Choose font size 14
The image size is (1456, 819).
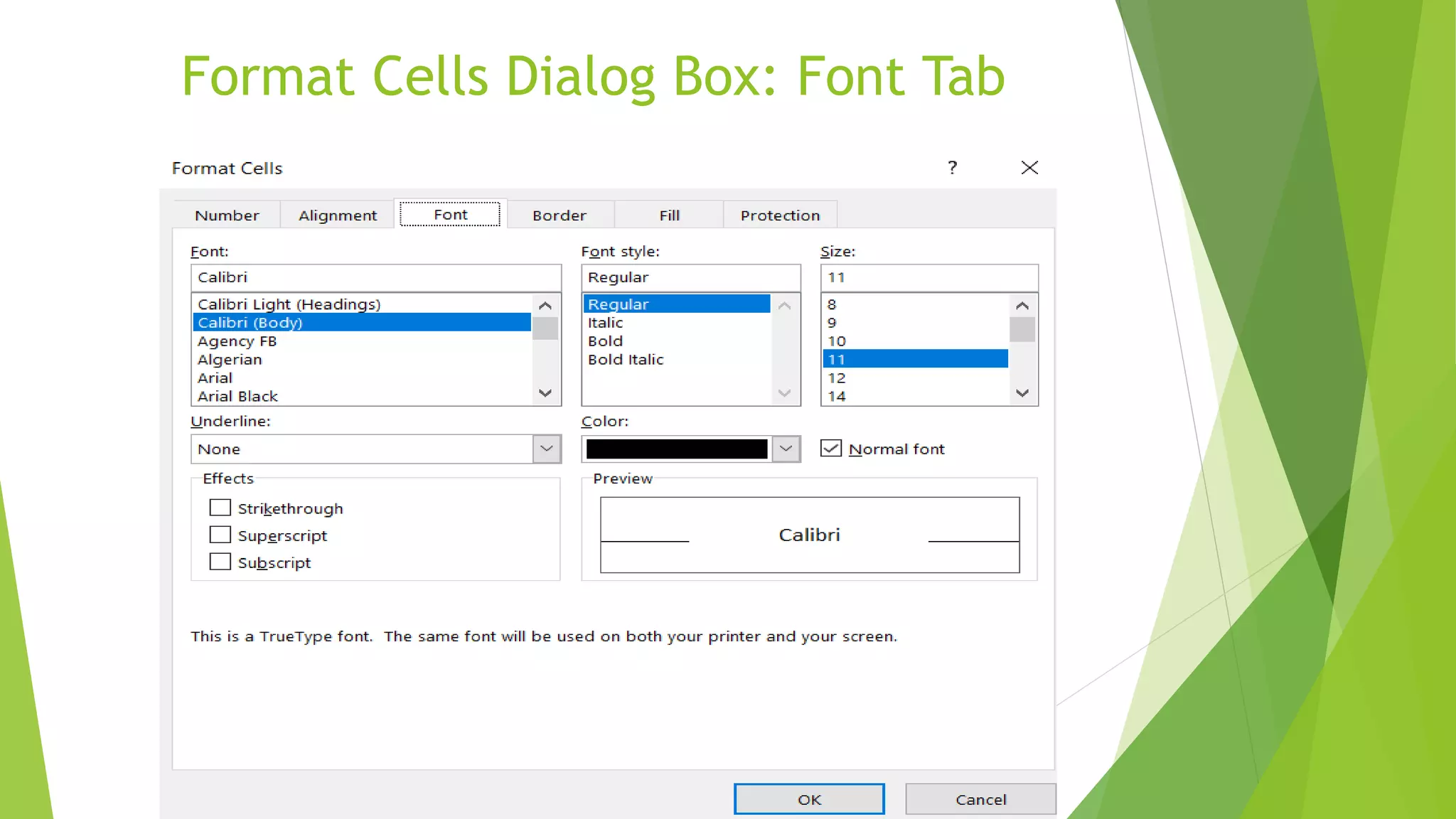(916, 396)
